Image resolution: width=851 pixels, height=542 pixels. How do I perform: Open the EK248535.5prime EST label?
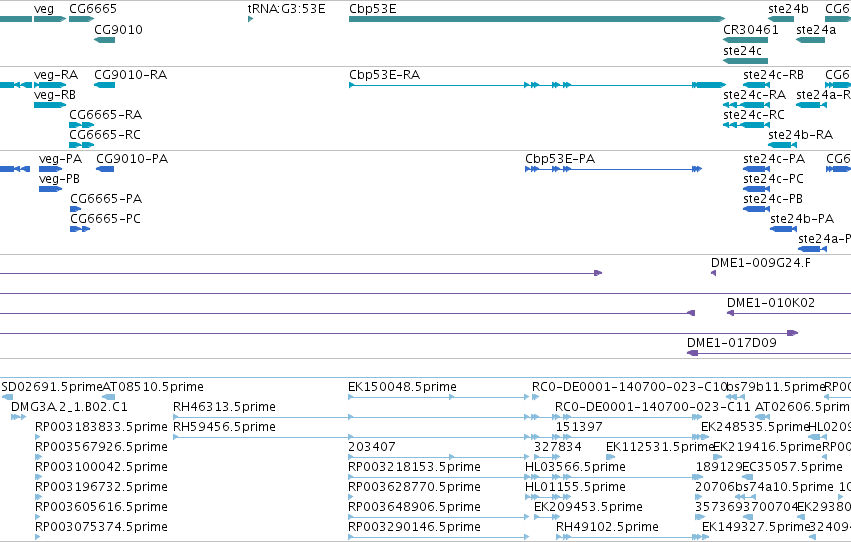(x=755, y=427)
